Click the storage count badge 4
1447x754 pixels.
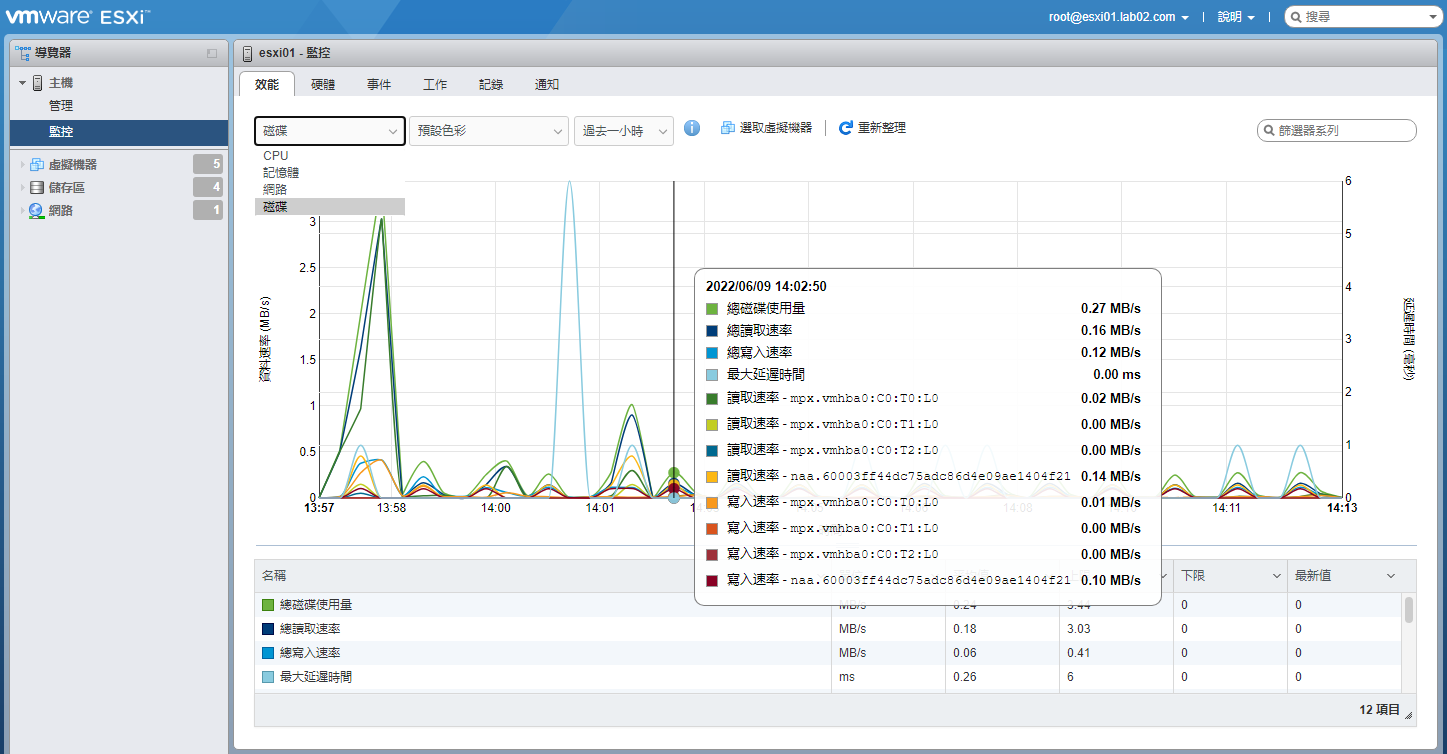(208, 187)
